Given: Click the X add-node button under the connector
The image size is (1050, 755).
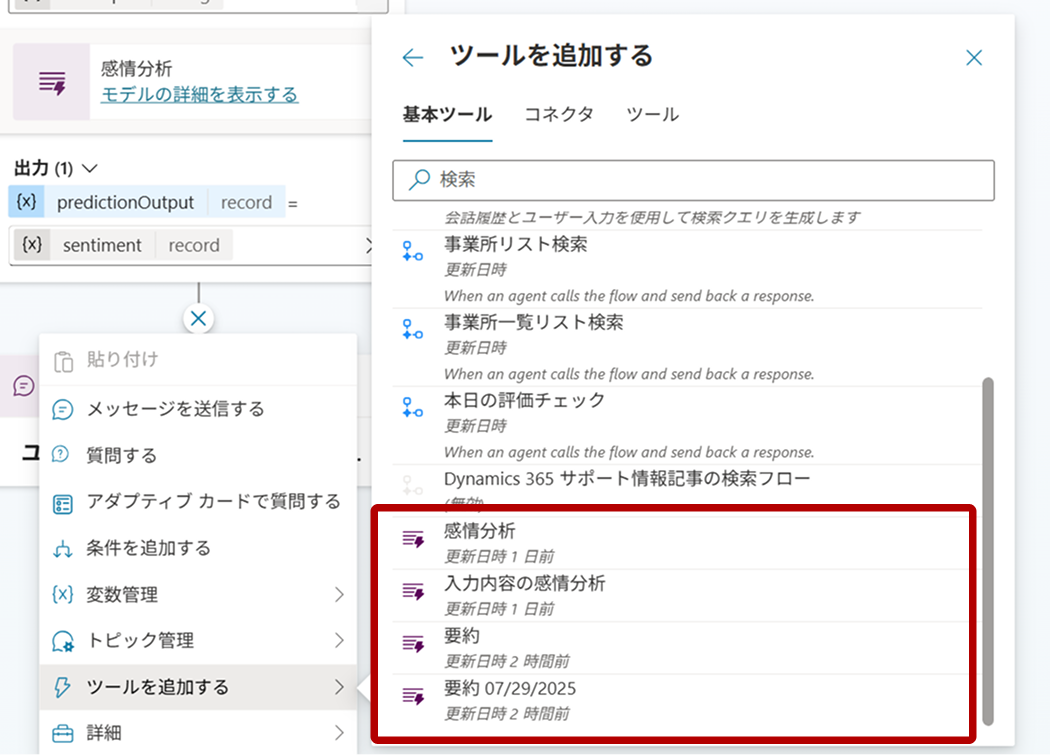Looking at the screenshot, I should [198, 319].
